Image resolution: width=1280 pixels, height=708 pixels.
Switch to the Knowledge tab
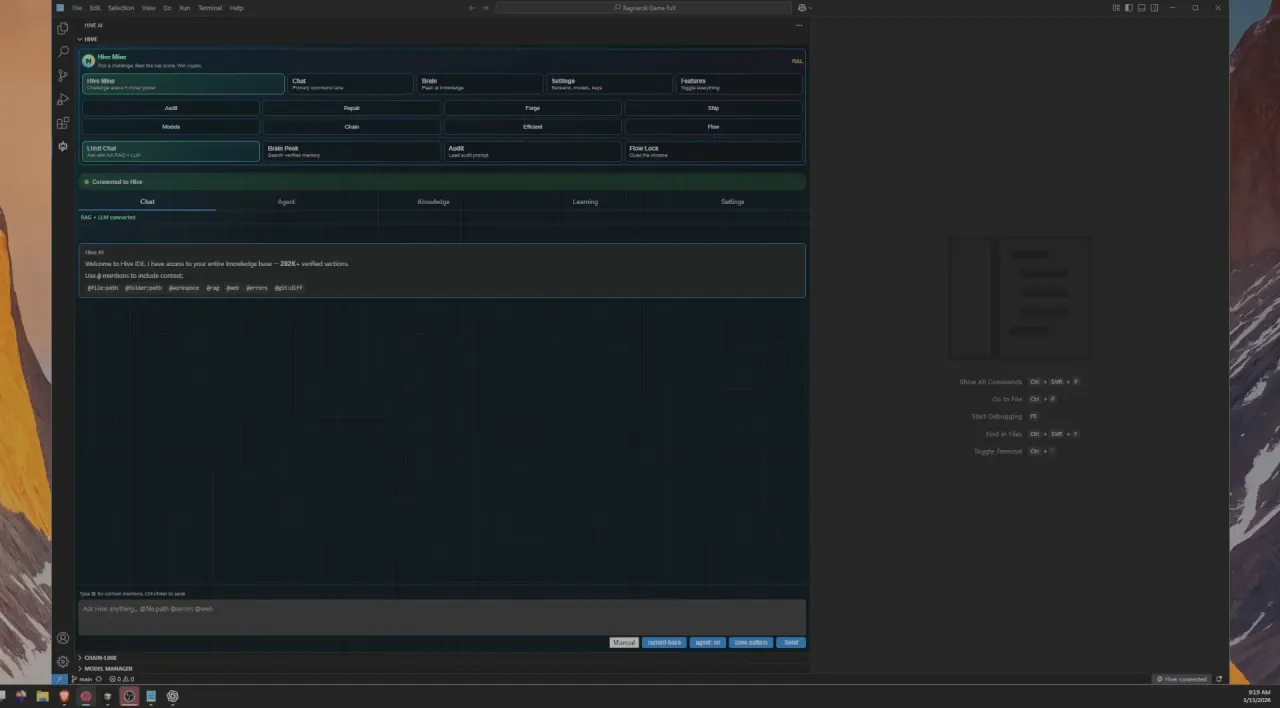coord(433,202)
